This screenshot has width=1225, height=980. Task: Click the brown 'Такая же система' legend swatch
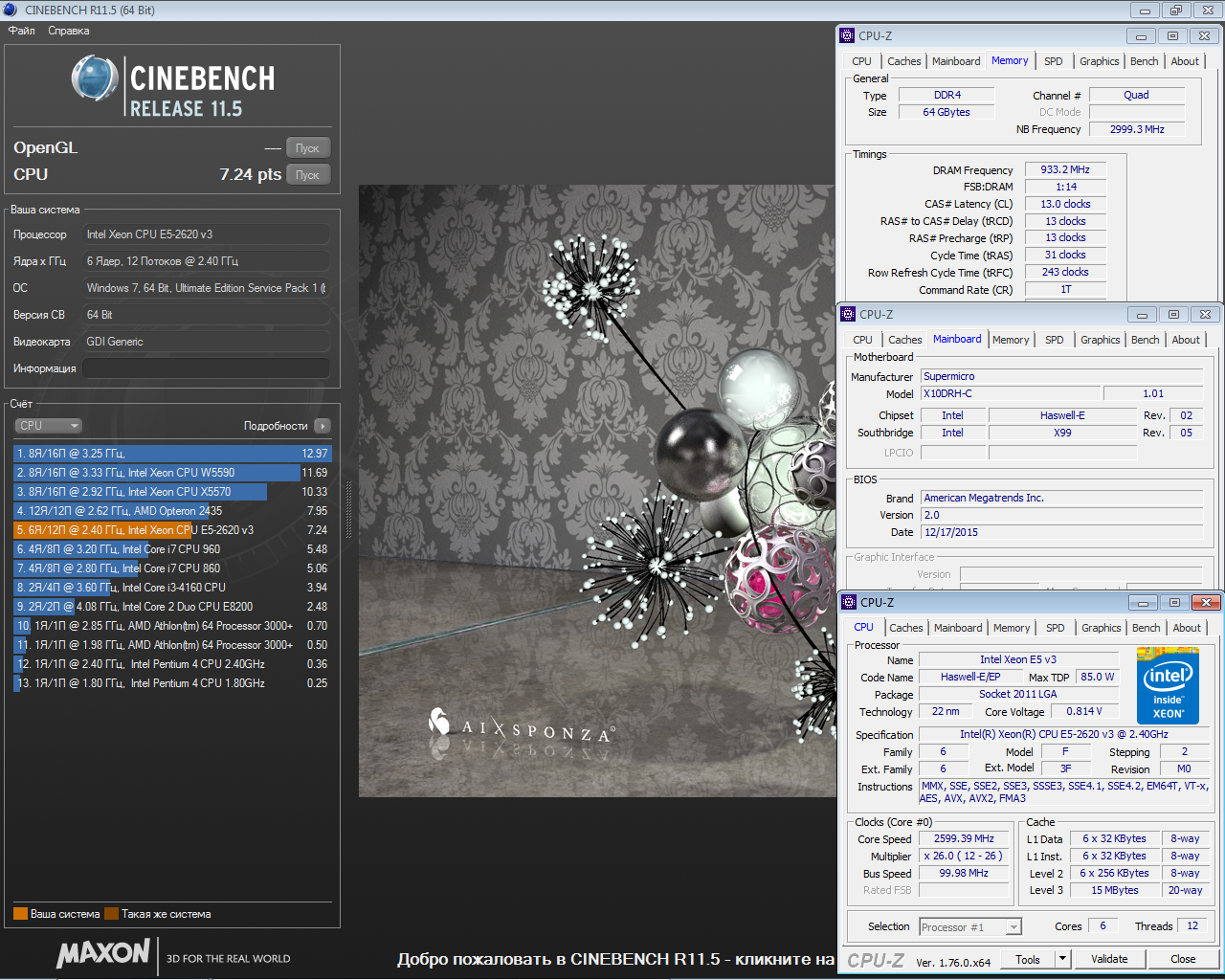[111, 914]
